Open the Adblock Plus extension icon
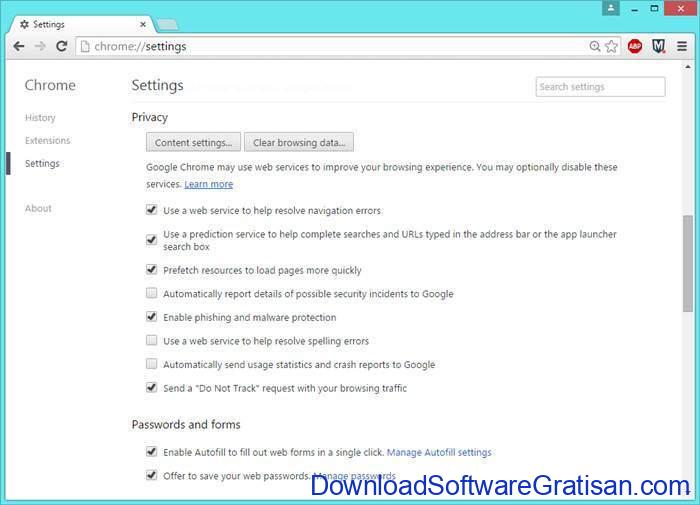The width and height of the screenshot is (700, 505). coord(635,46)
